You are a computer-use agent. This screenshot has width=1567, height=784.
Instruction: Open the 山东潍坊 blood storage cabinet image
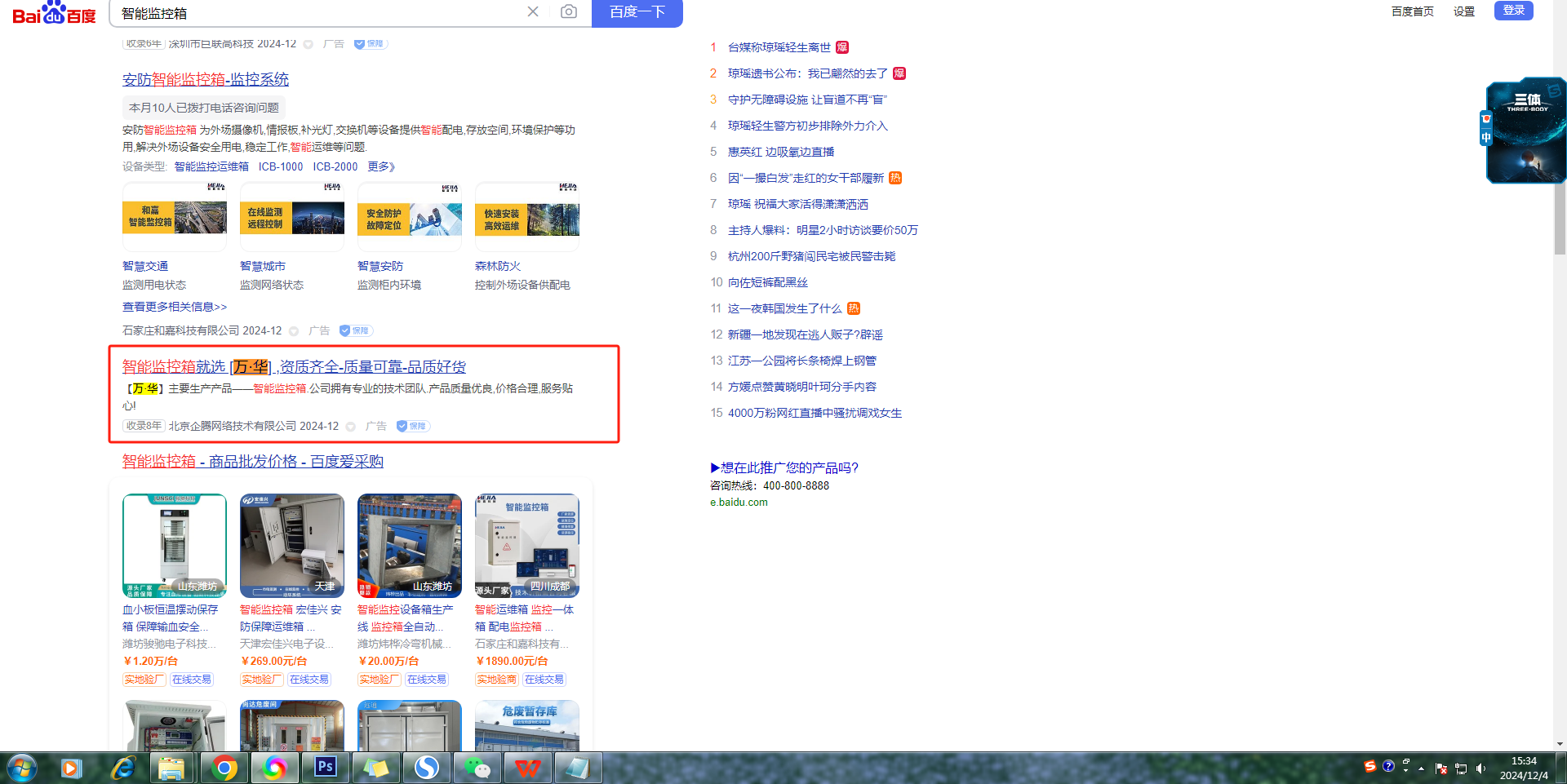point(175,546)
